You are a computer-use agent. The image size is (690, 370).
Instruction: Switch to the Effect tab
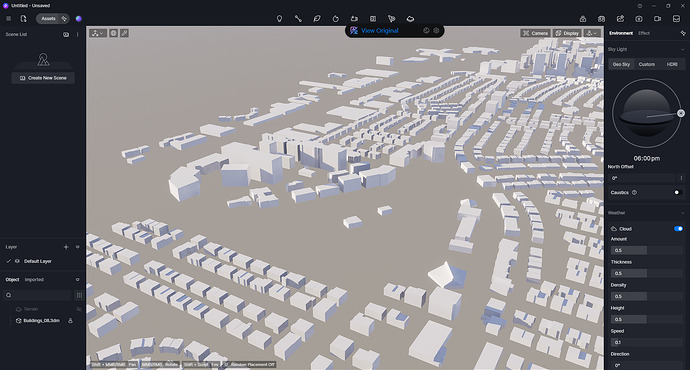[644, 33]
